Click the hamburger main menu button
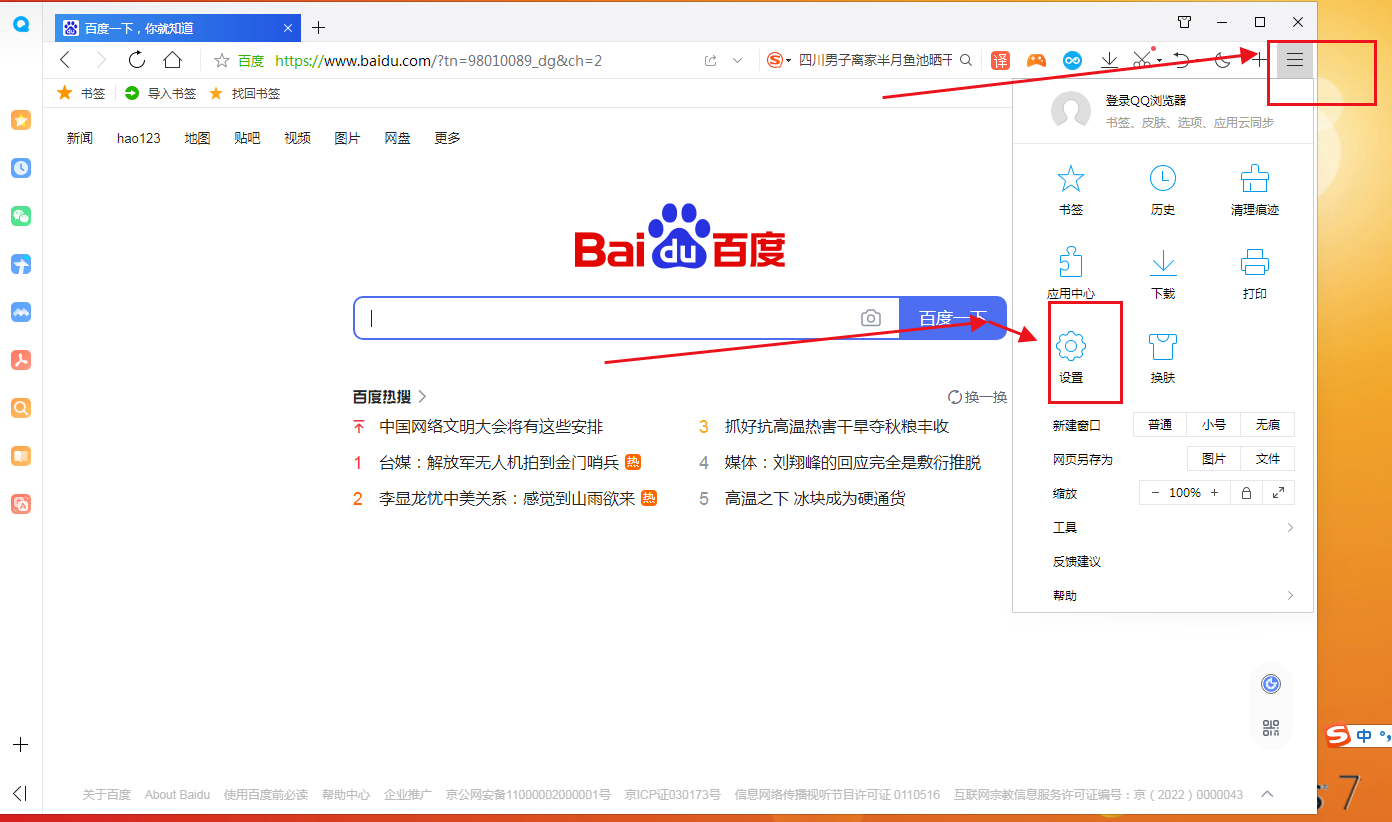Screen dimensions: 1392x822 1295,60
